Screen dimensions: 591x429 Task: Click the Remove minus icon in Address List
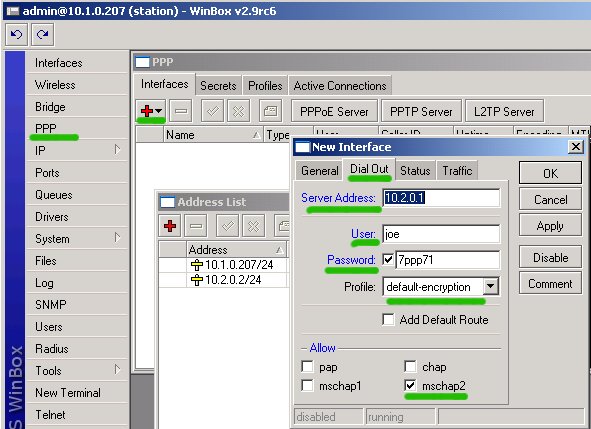[196, 226]
